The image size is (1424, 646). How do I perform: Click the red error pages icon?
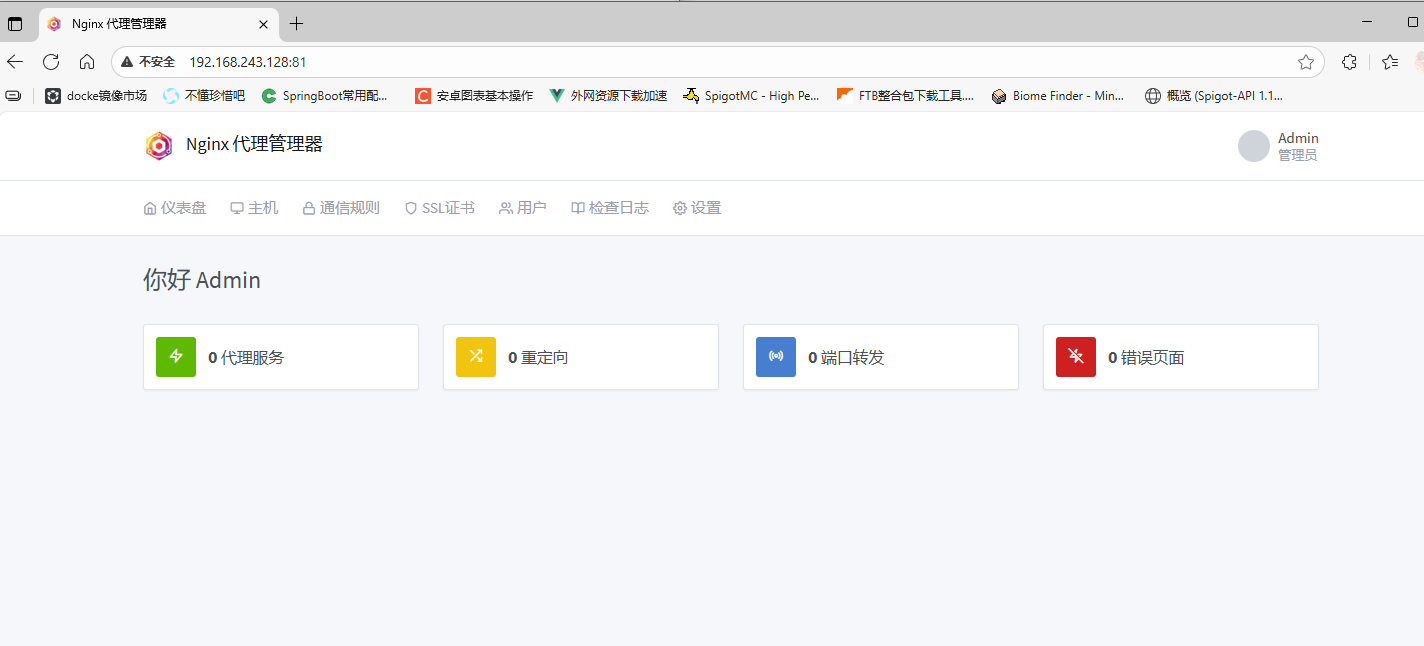(x=1076, y=357)
